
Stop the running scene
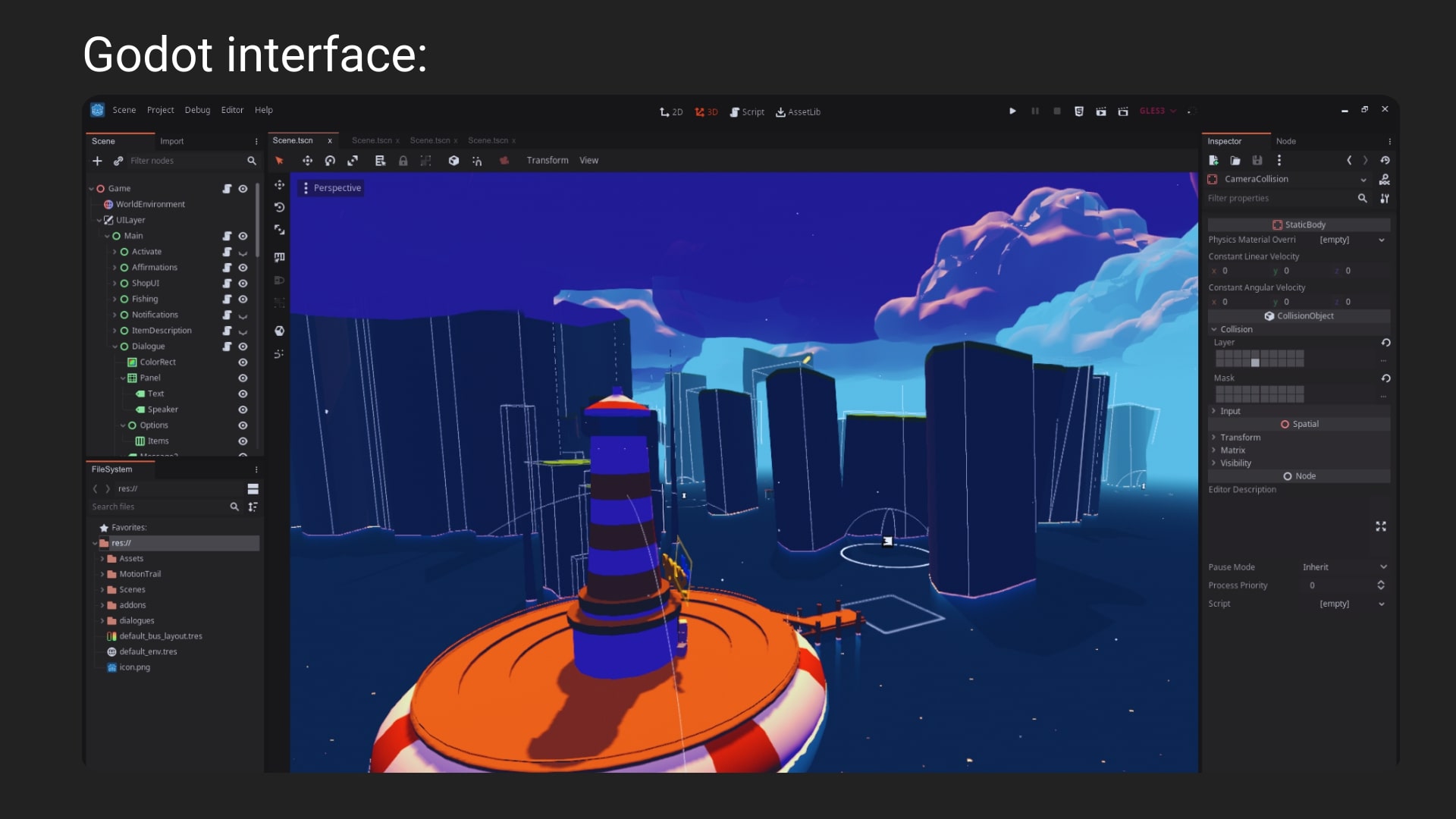(x=1057, y=111)
